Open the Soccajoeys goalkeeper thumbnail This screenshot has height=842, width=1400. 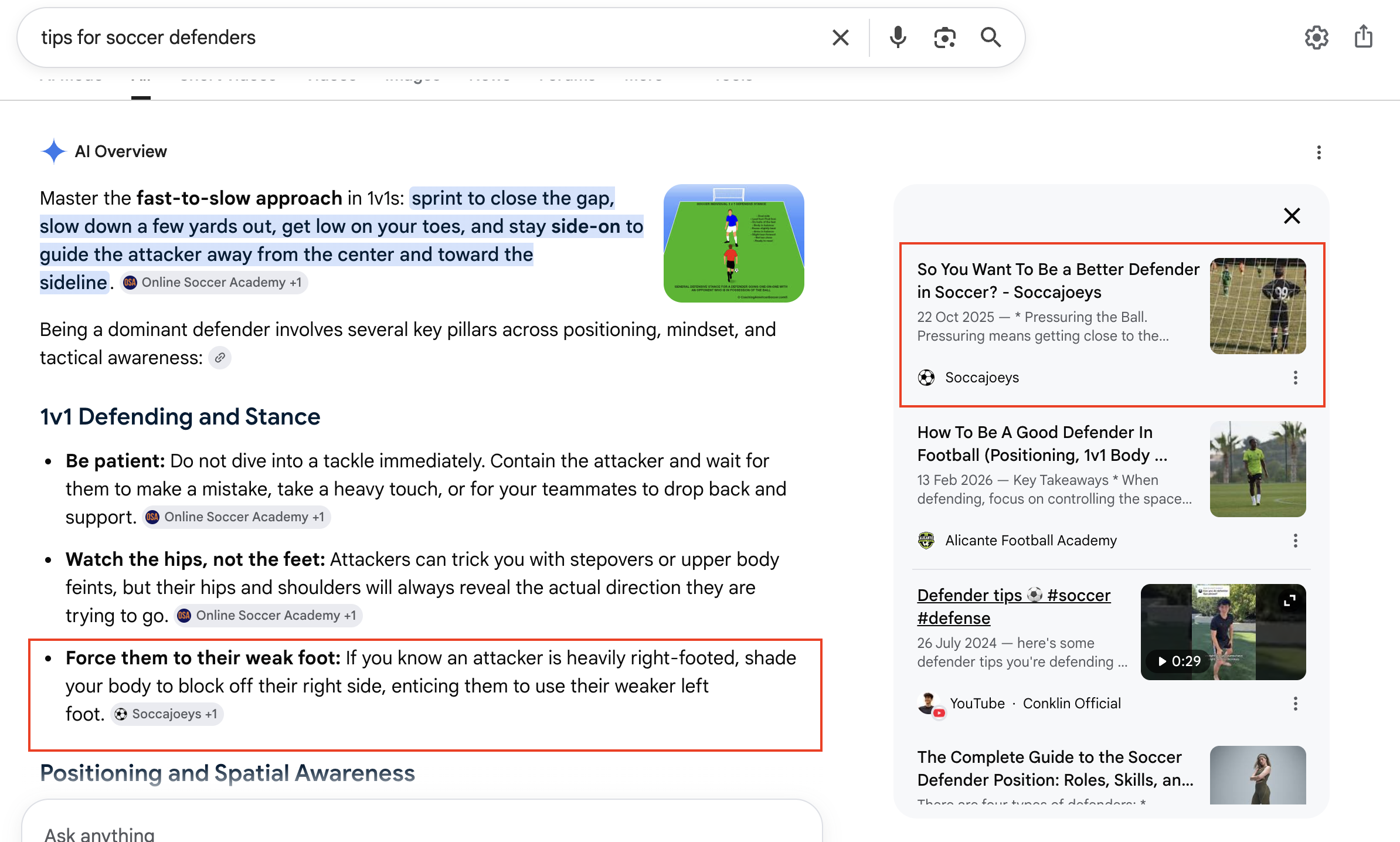coord(1258,306)
